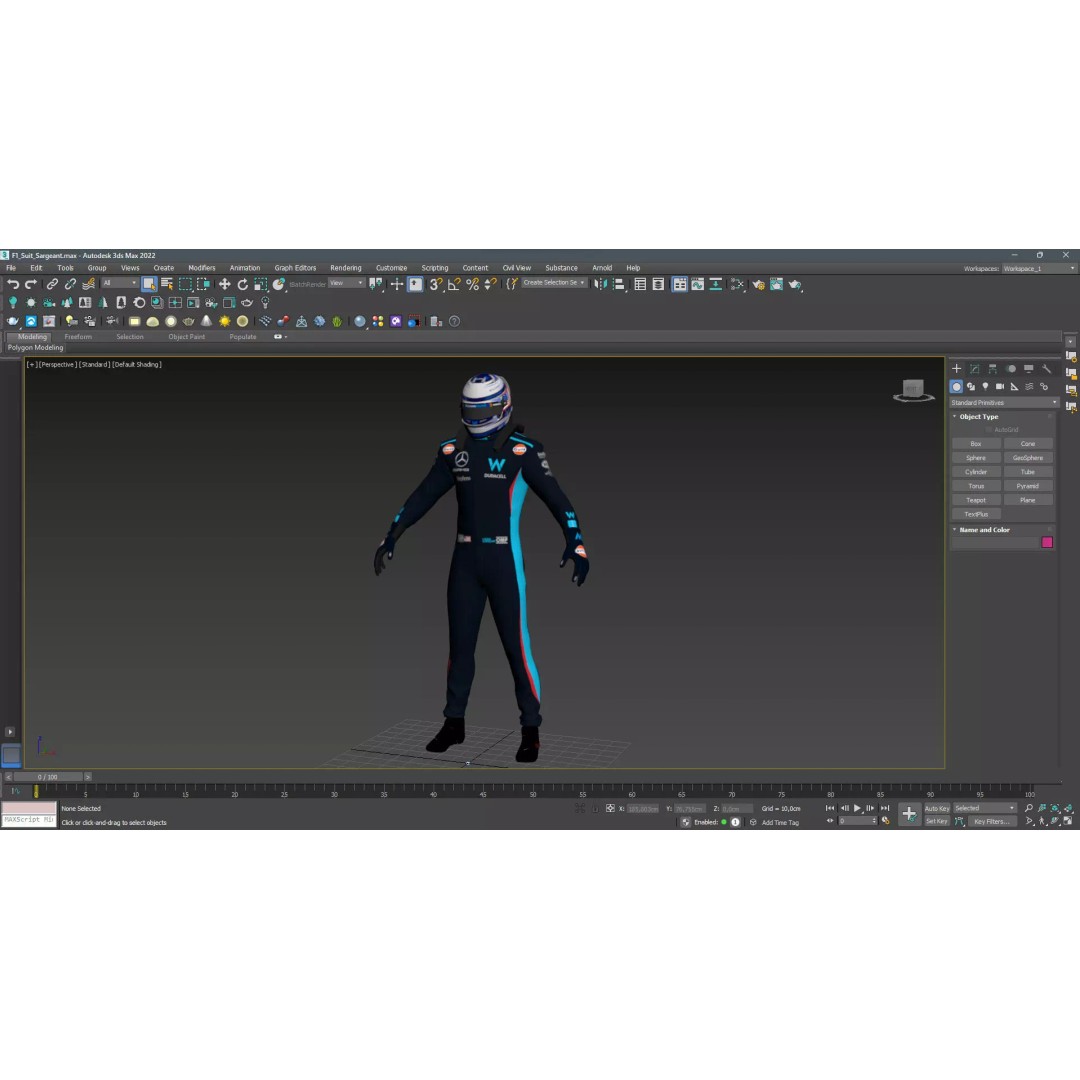
Task: Collapse the Object Type rollout
Action: [x=955, y=416]
